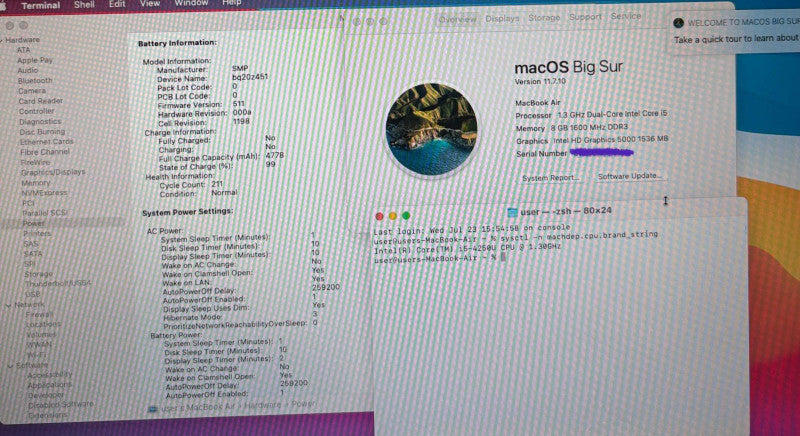Select Storage in the Hardware sidebar list

coord(39,274)
